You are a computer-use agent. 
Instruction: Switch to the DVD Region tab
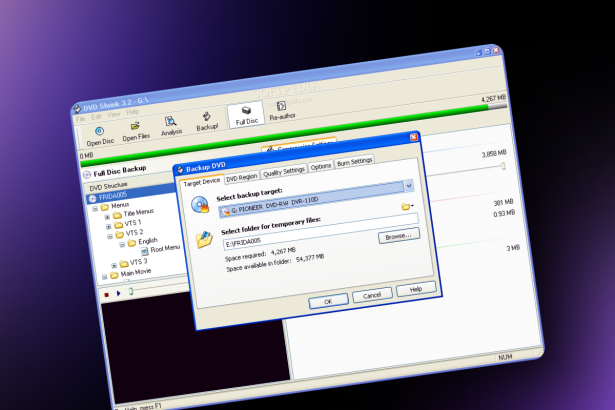point(241,177)
